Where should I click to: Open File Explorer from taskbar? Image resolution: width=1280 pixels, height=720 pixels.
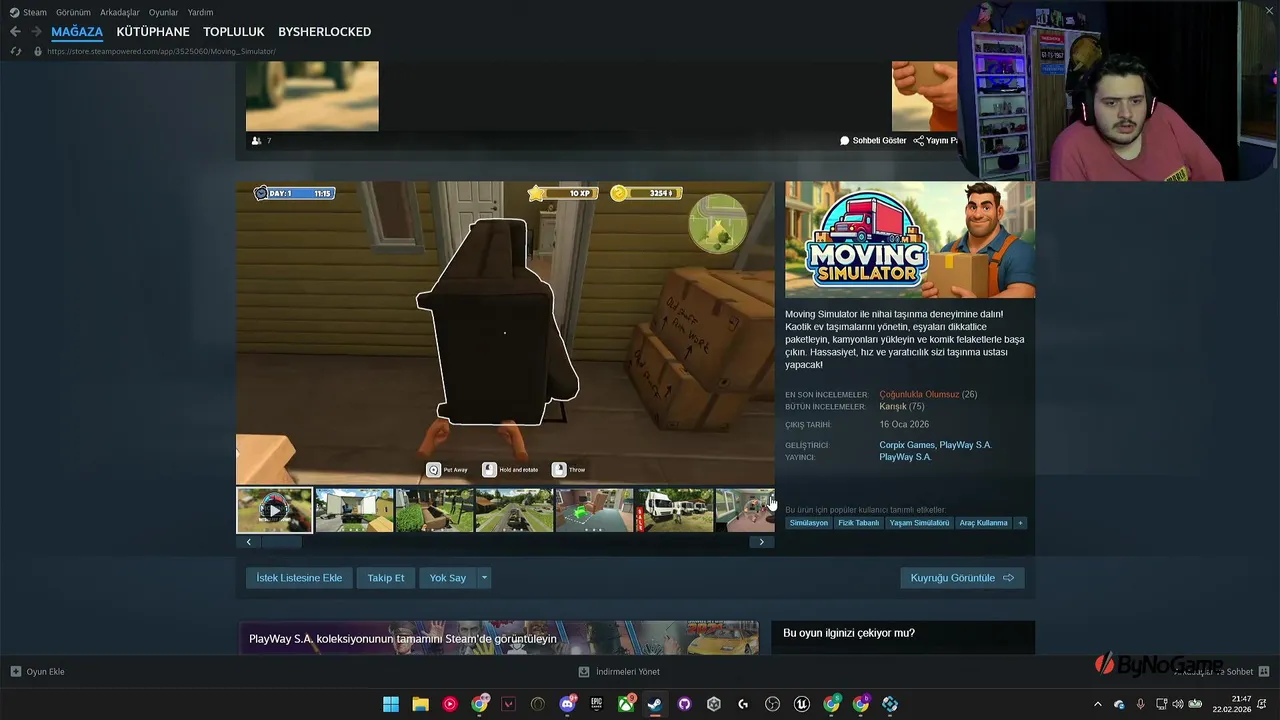421,704
